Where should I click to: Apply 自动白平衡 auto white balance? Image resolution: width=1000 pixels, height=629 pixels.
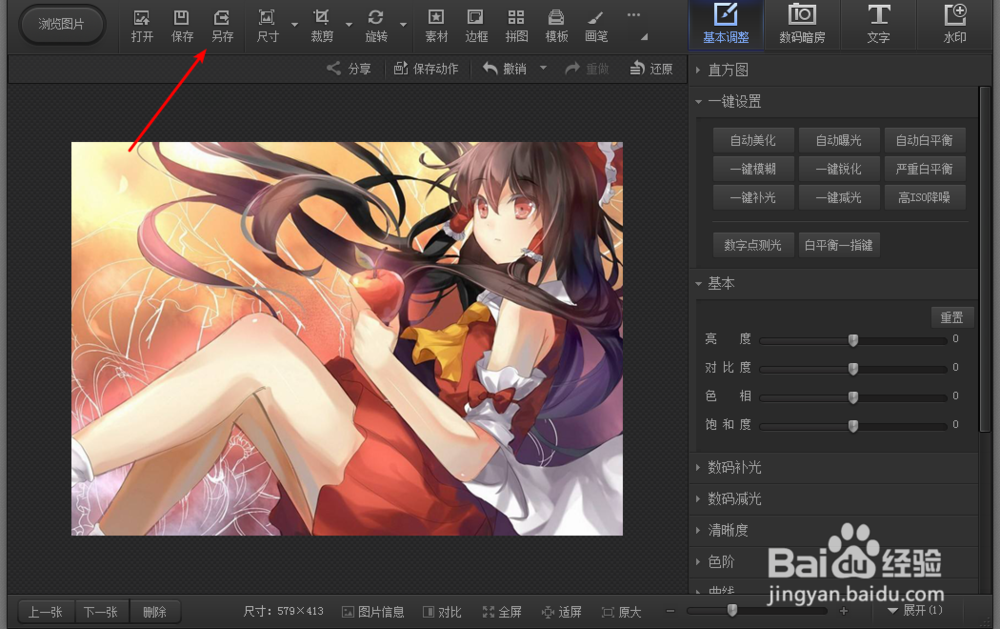tap(924, 140)
